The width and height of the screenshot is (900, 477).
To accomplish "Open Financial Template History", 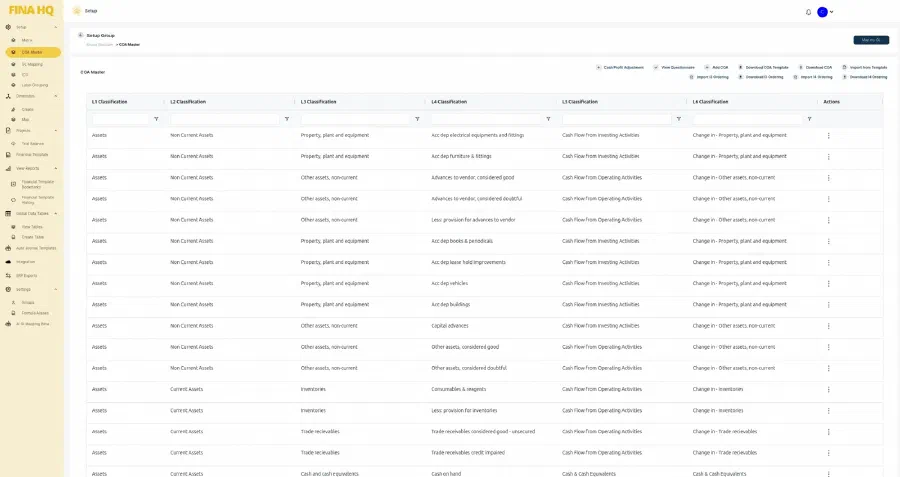I will (37, 200).
